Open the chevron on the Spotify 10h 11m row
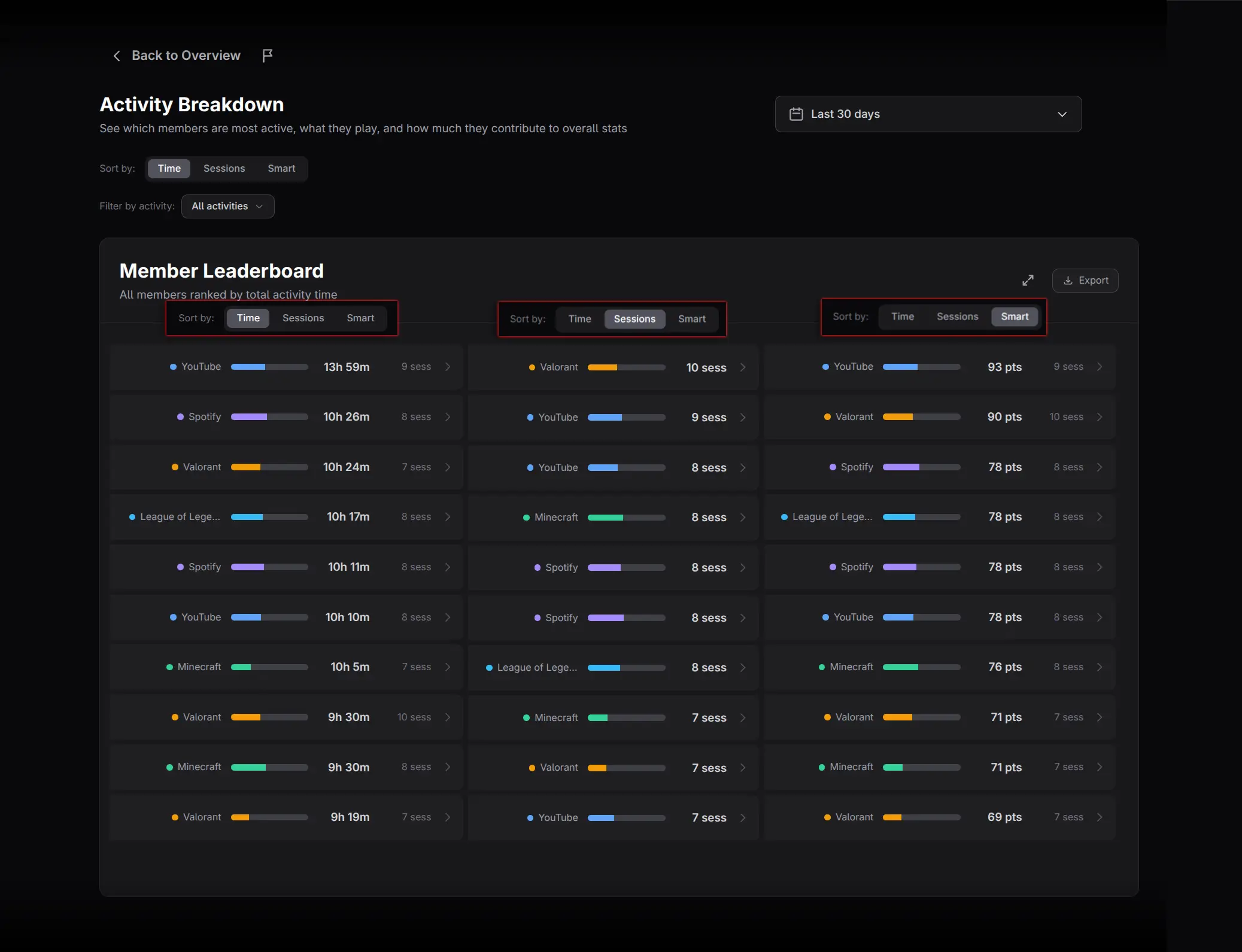The image size is (1242, 952). [448, 567]
